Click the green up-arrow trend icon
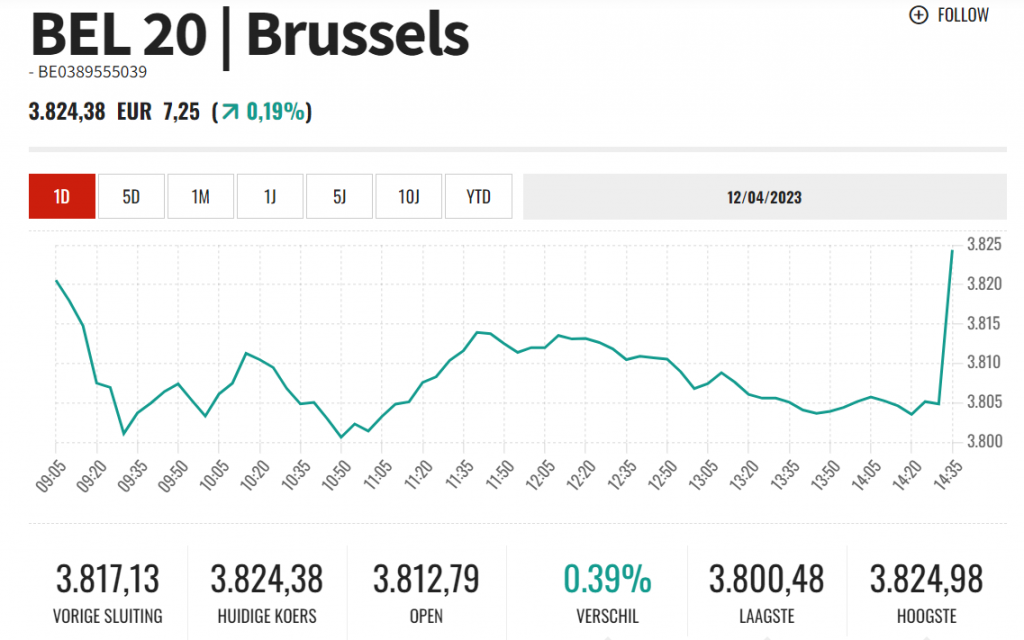Image resolution: width=1024 pixels, height=640 pixels. 231,112
